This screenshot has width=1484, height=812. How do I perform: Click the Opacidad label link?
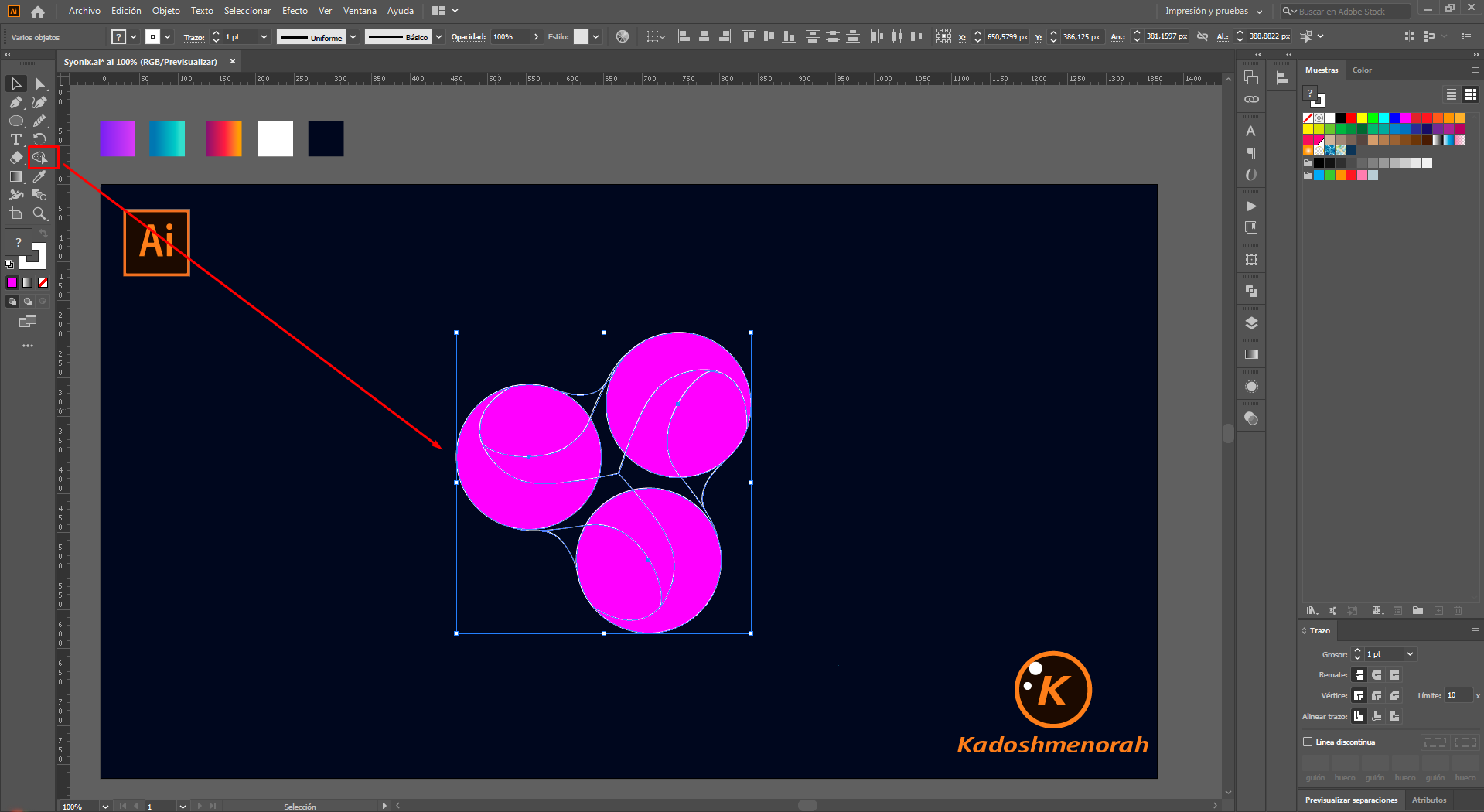(469, 37)
